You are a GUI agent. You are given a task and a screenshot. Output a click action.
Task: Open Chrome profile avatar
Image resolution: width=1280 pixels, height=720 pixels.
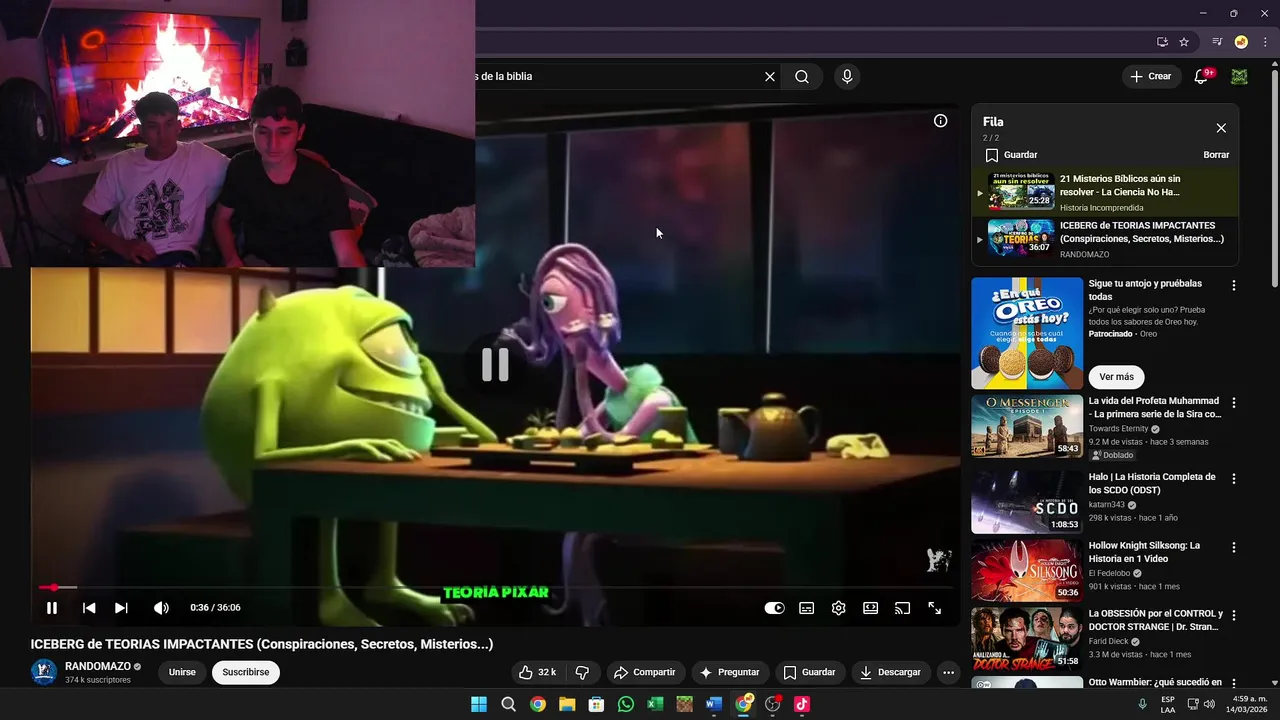coord(1241,42)
